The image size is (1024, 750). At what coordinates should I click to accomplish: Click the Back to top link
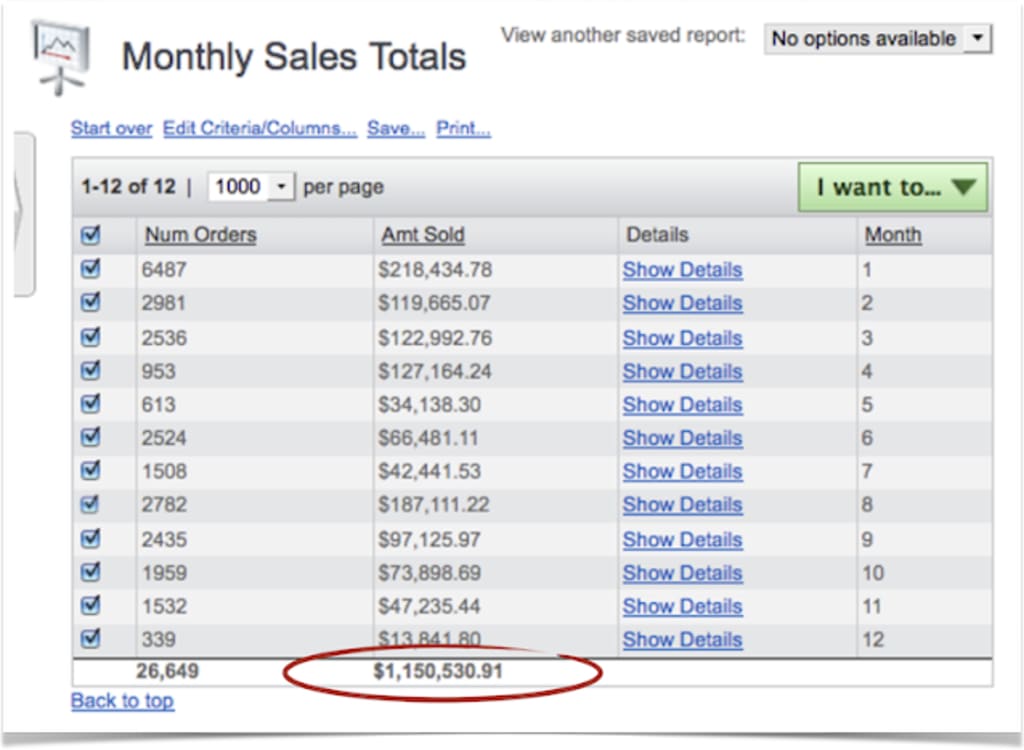point(122,701)
